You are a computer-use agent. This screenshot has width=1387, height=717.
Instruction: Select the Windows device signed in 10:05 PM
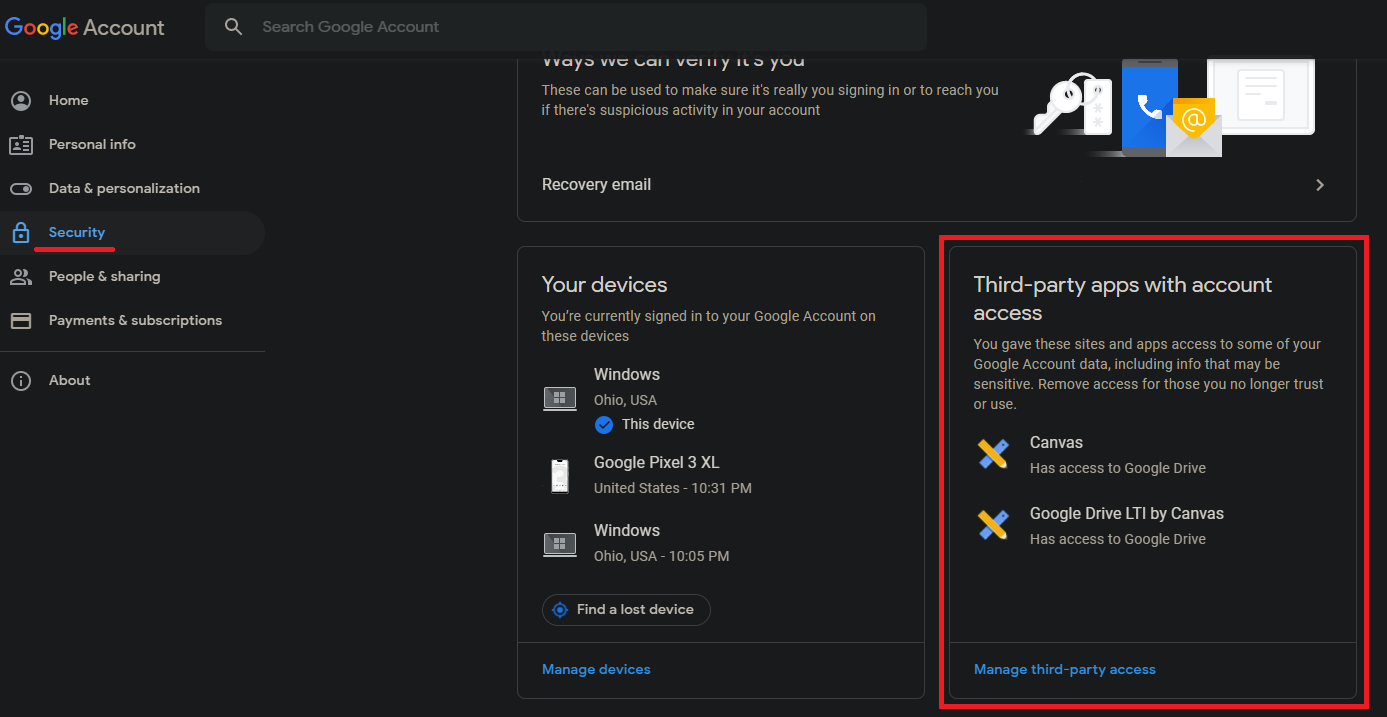[720, 543]
